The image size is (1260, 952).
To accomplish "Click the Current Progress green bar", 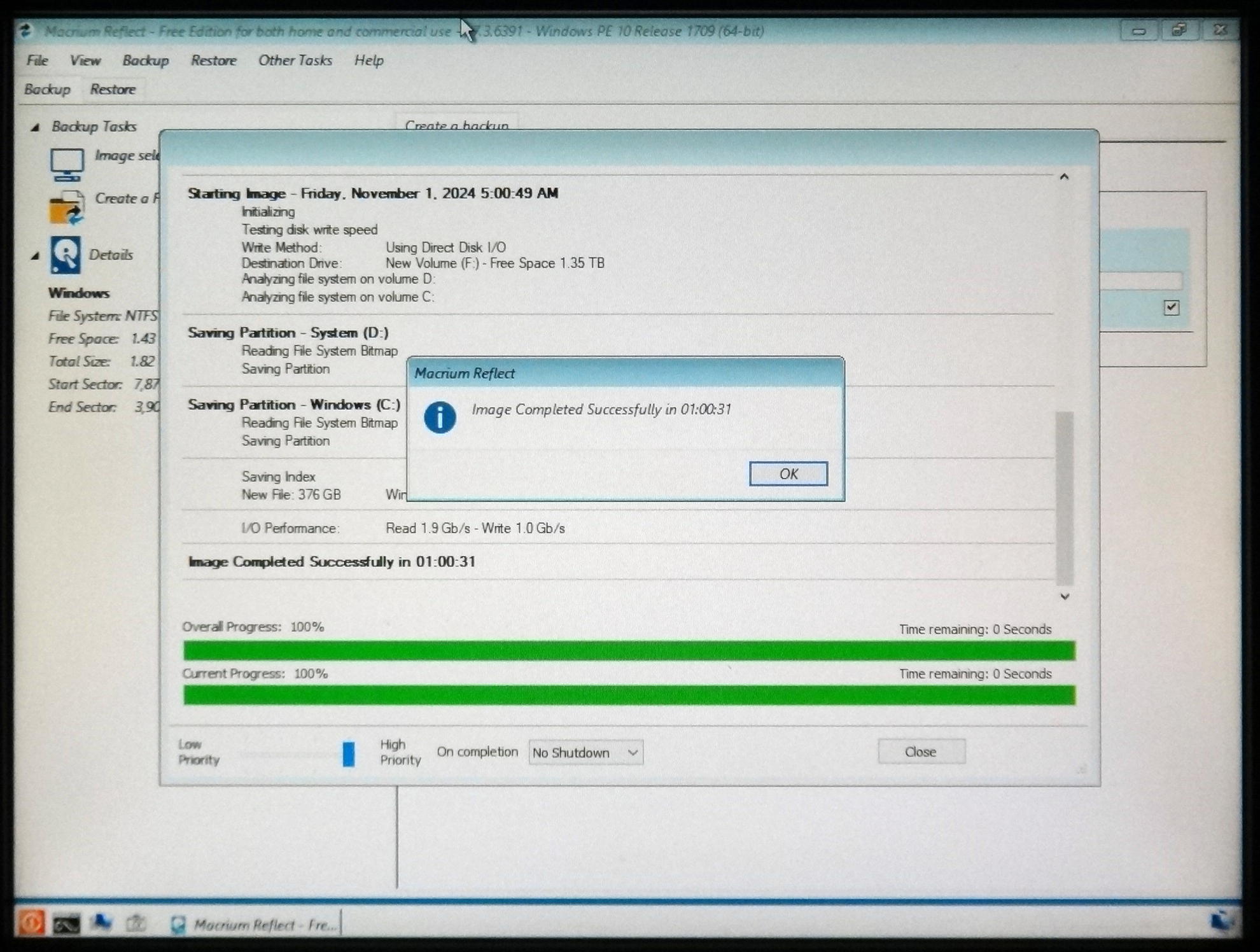I will point(629,695).
